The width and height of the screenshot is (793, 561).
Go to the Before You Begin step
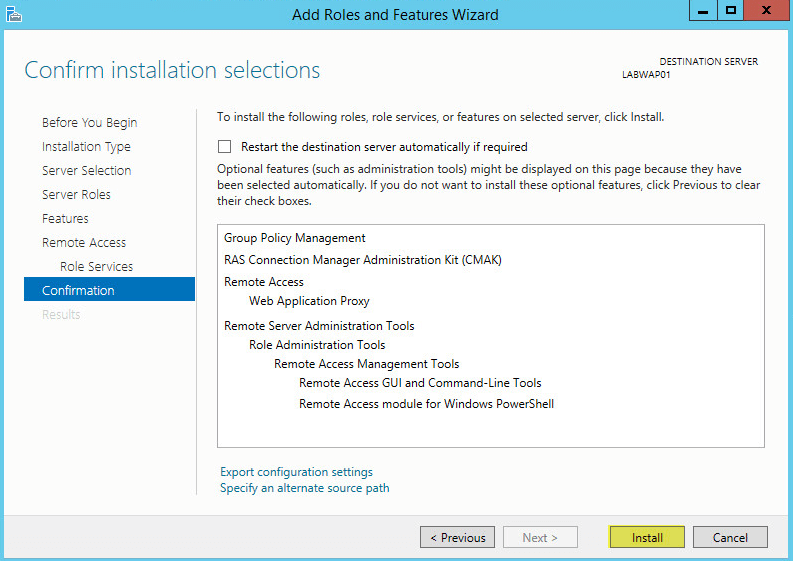90,122
